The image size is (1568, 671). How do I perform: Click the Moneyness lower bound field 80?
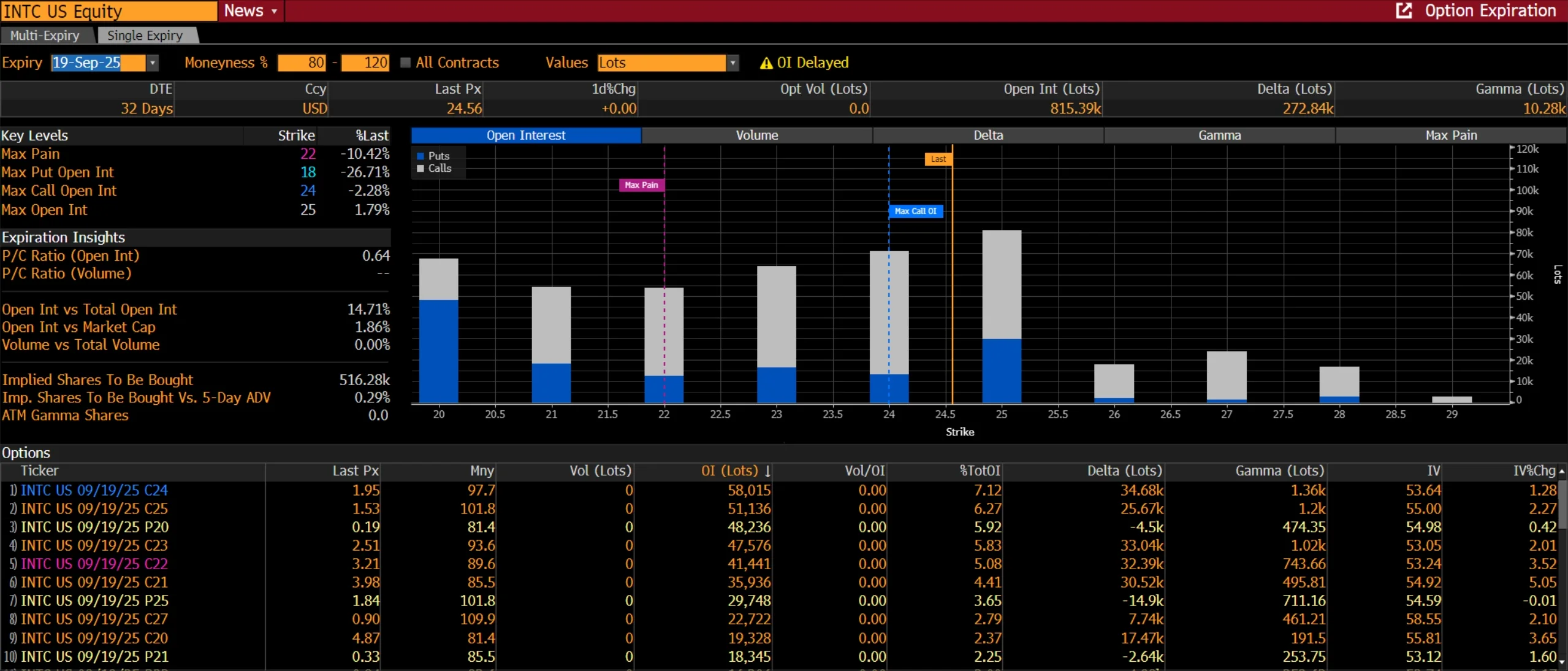pos(302,63)
